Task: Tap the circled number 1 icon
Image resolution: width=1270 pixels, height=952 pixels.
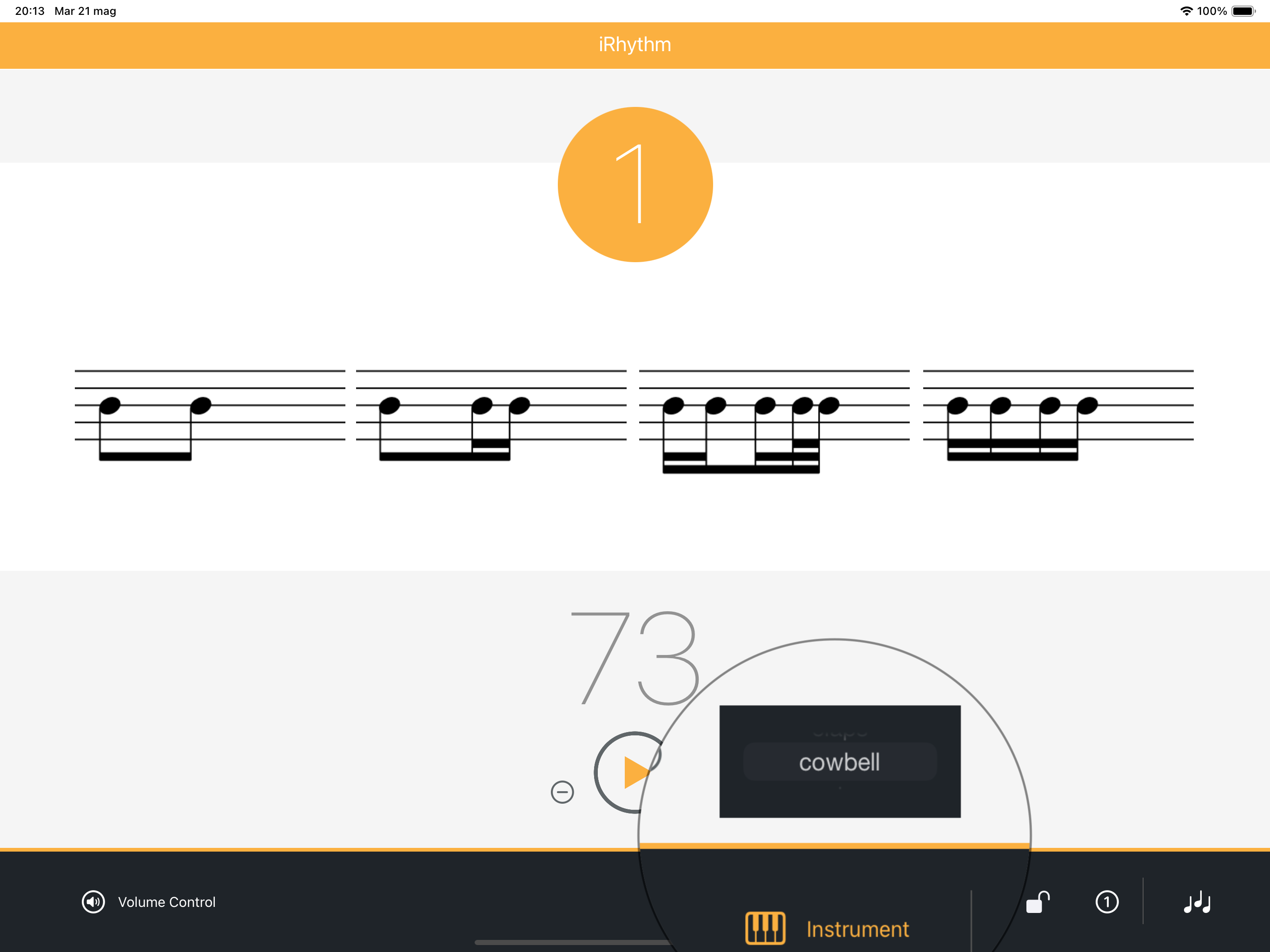Action: pyautogui.click(x=1107, y=901)
